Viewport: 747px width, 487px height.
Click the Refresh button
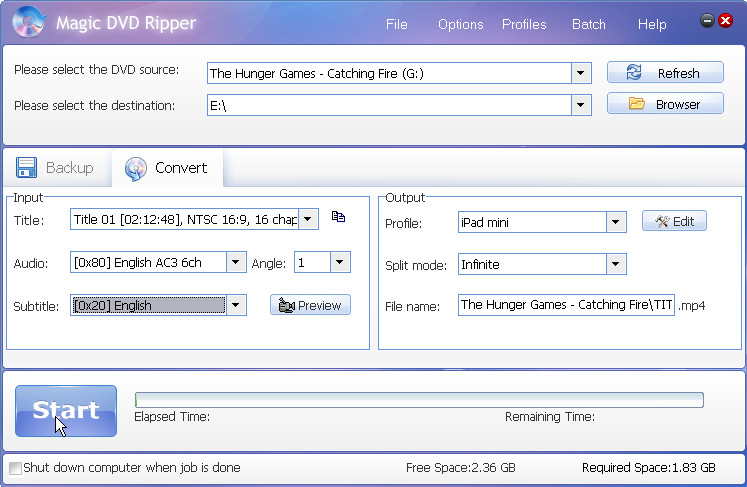coord(665,73)
